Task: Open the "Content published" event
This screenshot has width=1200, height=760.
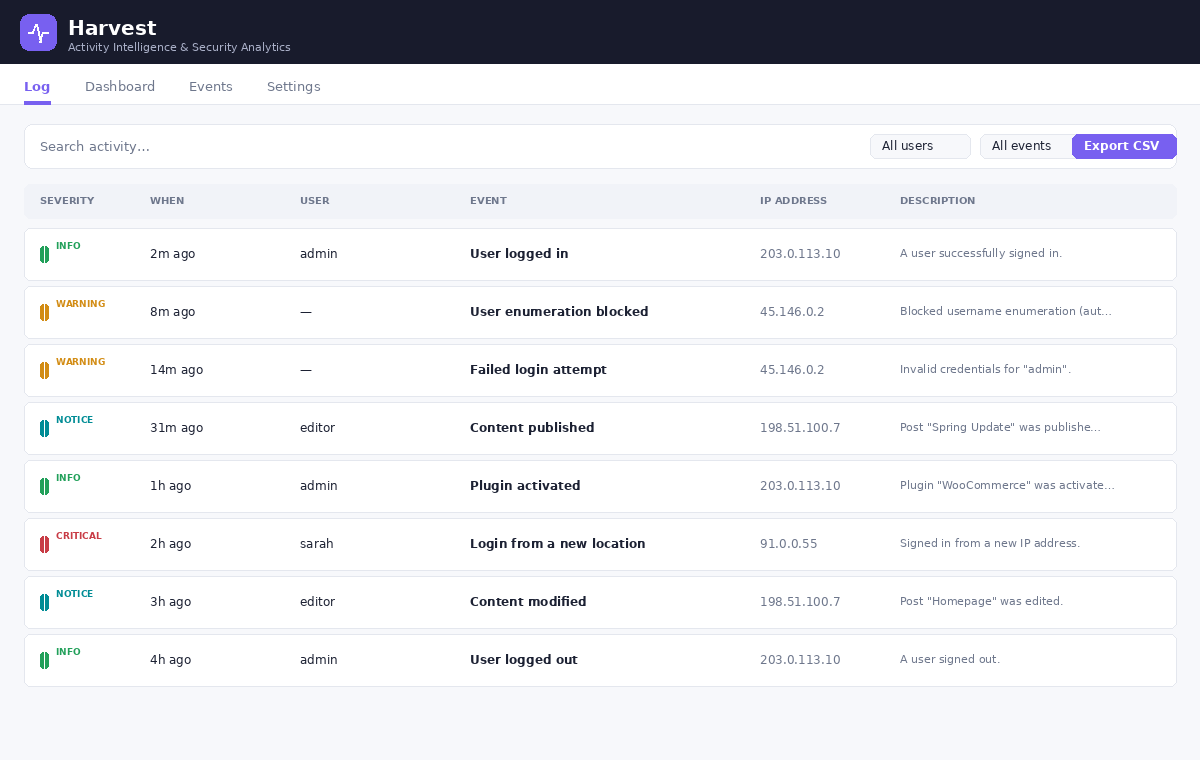Action: pos(532,428)
